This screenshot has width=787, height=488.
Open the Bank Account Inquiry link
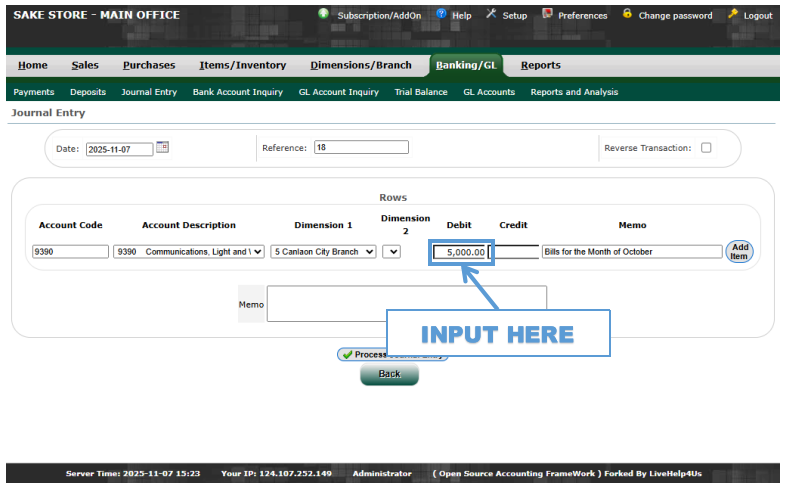pos(237,92)
